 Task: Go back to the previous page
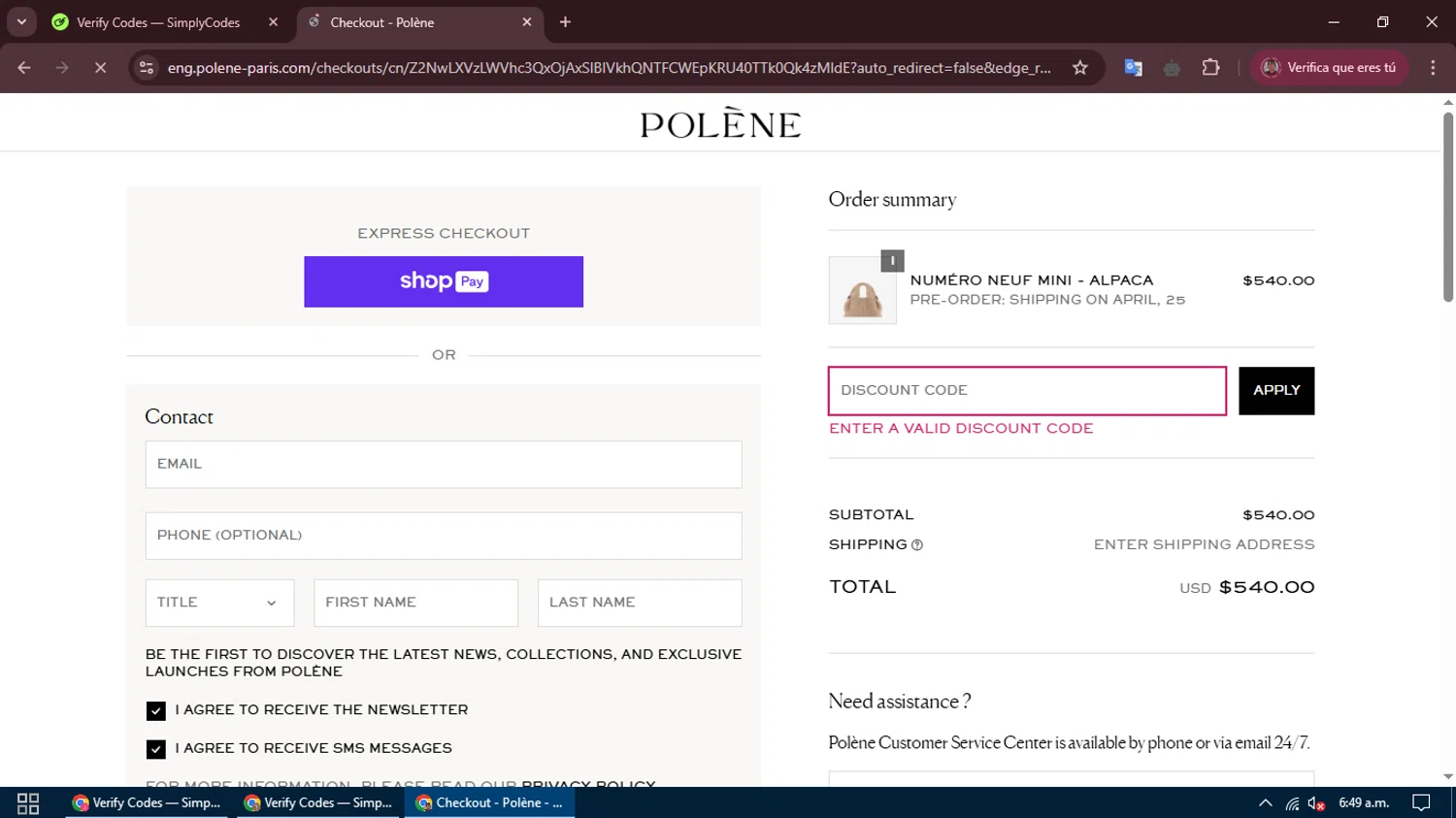click(x=24, y=68)
